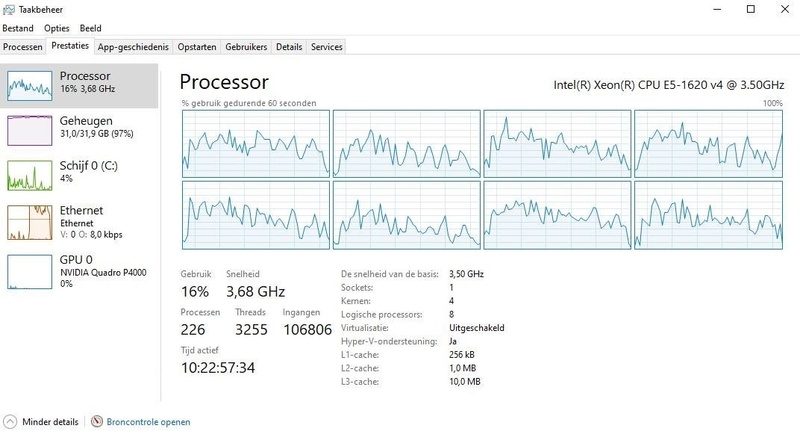Switch to the App-geschiedenis tab
Image resolution: width=800 pixels, height=440 pixels.
click(133, 46)
